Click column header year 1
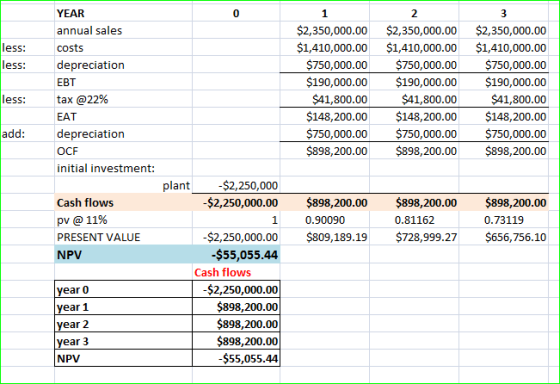Viewport: 560px width, 384px height. 324,14
